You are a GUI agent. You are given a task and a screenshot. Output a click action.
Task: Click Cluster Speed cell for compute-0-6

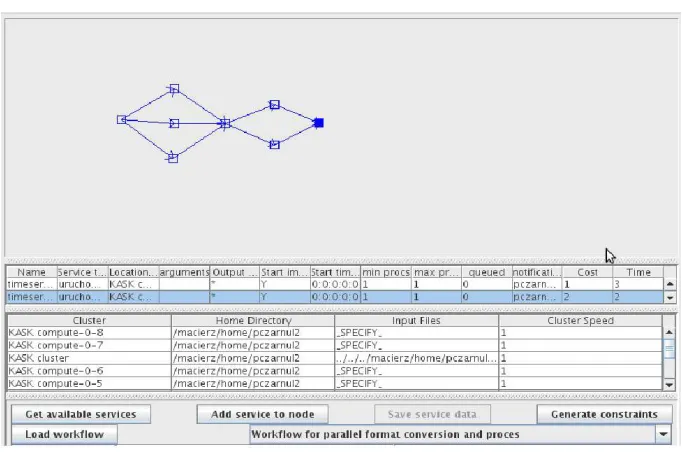580,371
